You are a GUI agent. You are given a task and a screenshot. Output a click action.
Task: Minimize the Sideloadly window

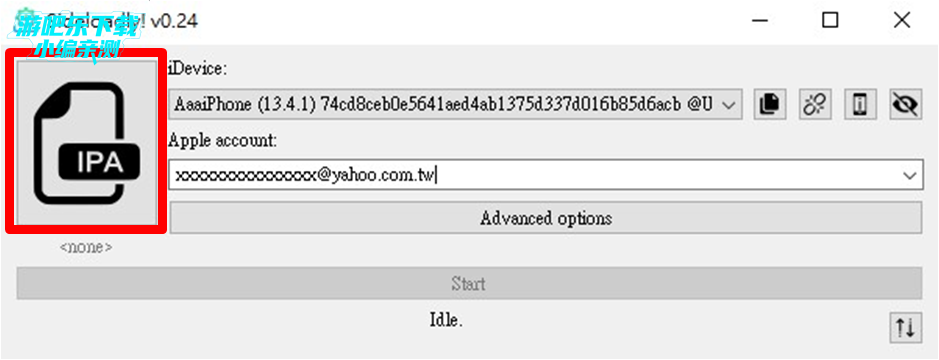point(760,21)
